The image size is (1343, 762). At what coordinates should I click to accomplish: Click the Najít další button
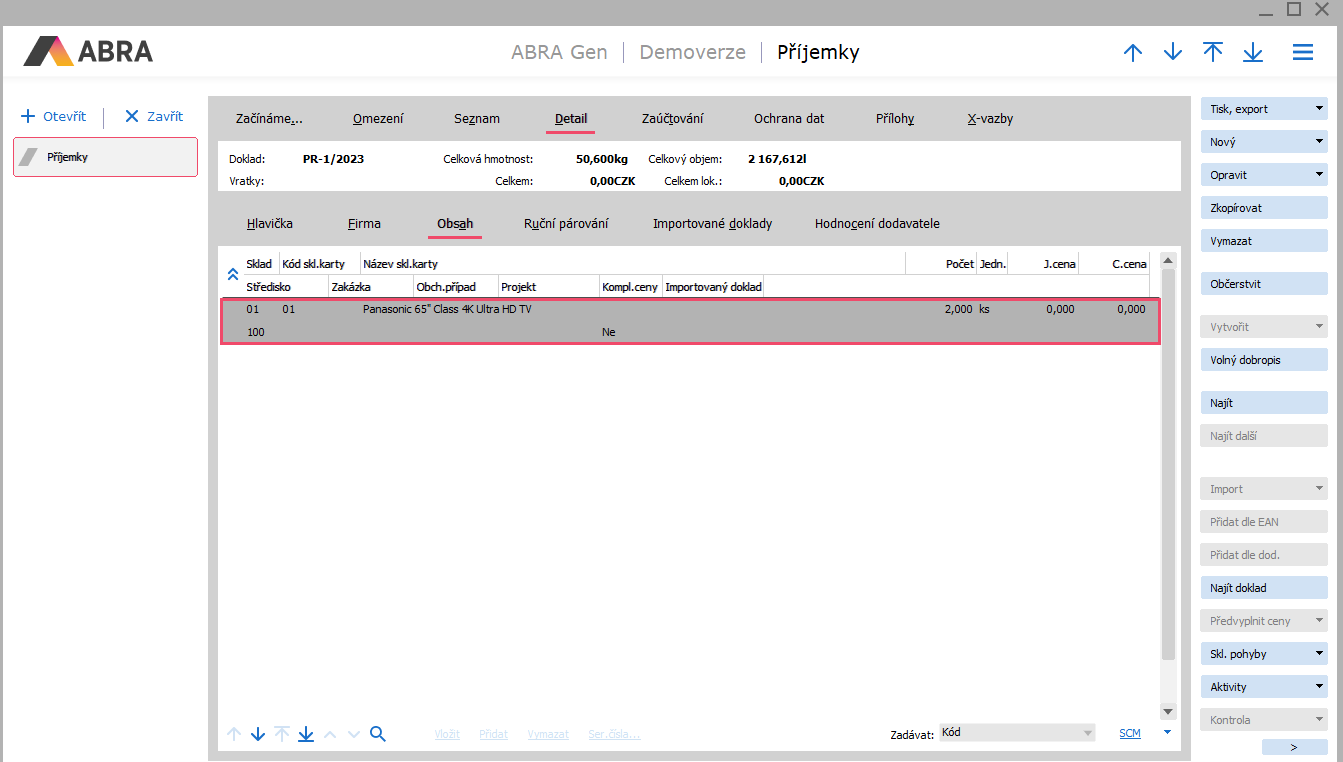click(1264, 436)
